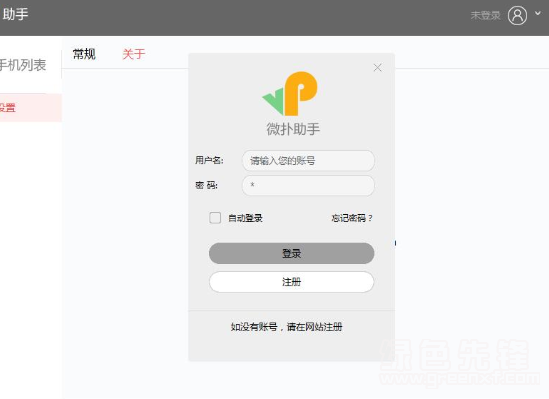Select the 设置 sidebar item
Image resolution: width=549 pixels, height=399 pixels.
click(31, 107)
